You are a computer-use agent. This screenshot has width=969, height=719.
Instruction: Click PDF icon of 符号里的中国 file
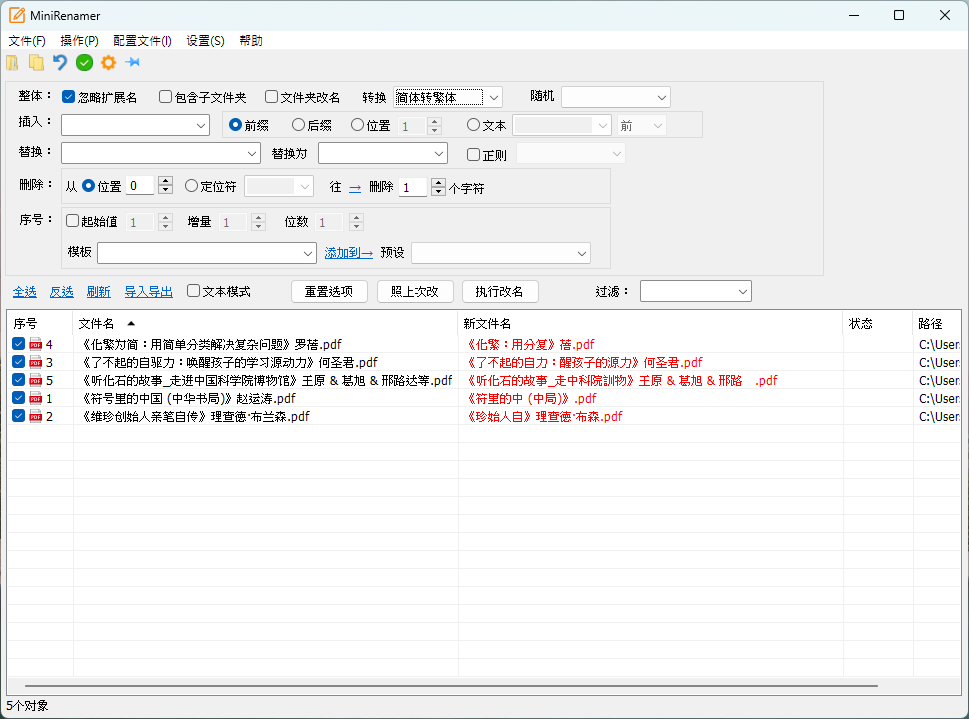pyautogui.click(x=35, y=398)
